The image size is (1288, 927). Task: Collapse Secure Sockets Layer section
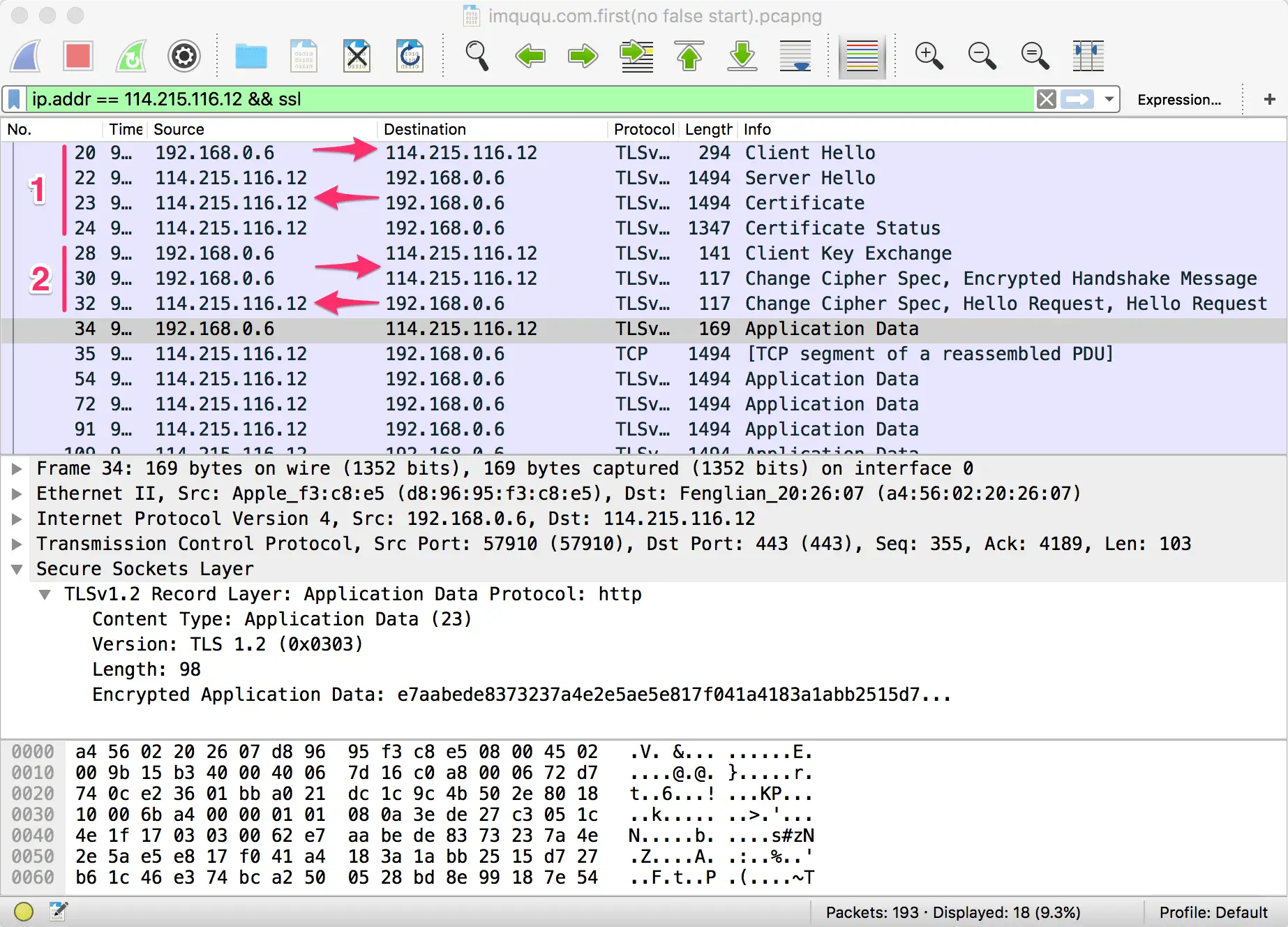click(17, 569)
